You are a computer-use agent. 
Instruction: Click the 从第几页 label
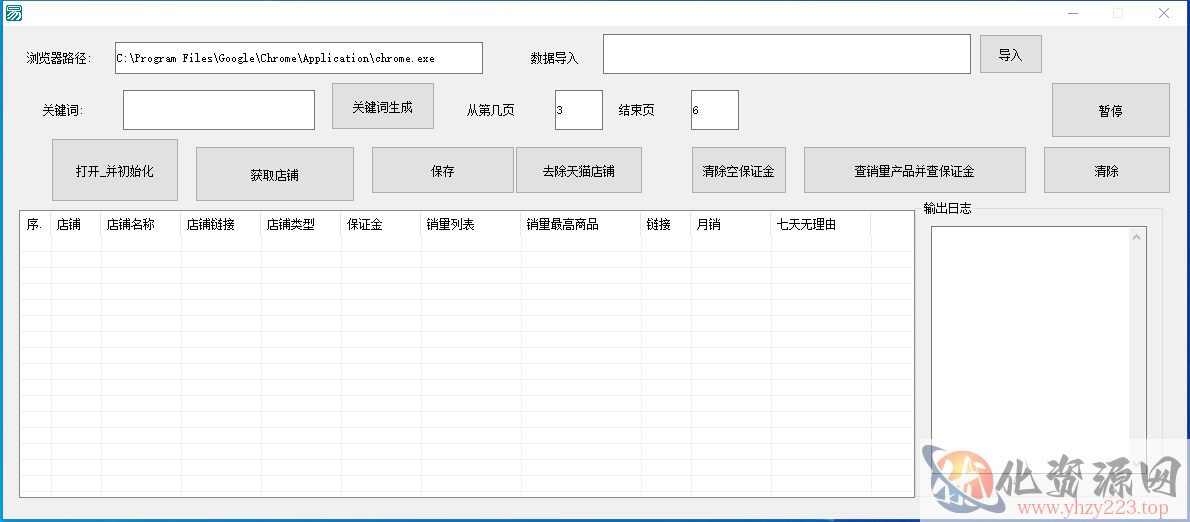coord(490,110)
